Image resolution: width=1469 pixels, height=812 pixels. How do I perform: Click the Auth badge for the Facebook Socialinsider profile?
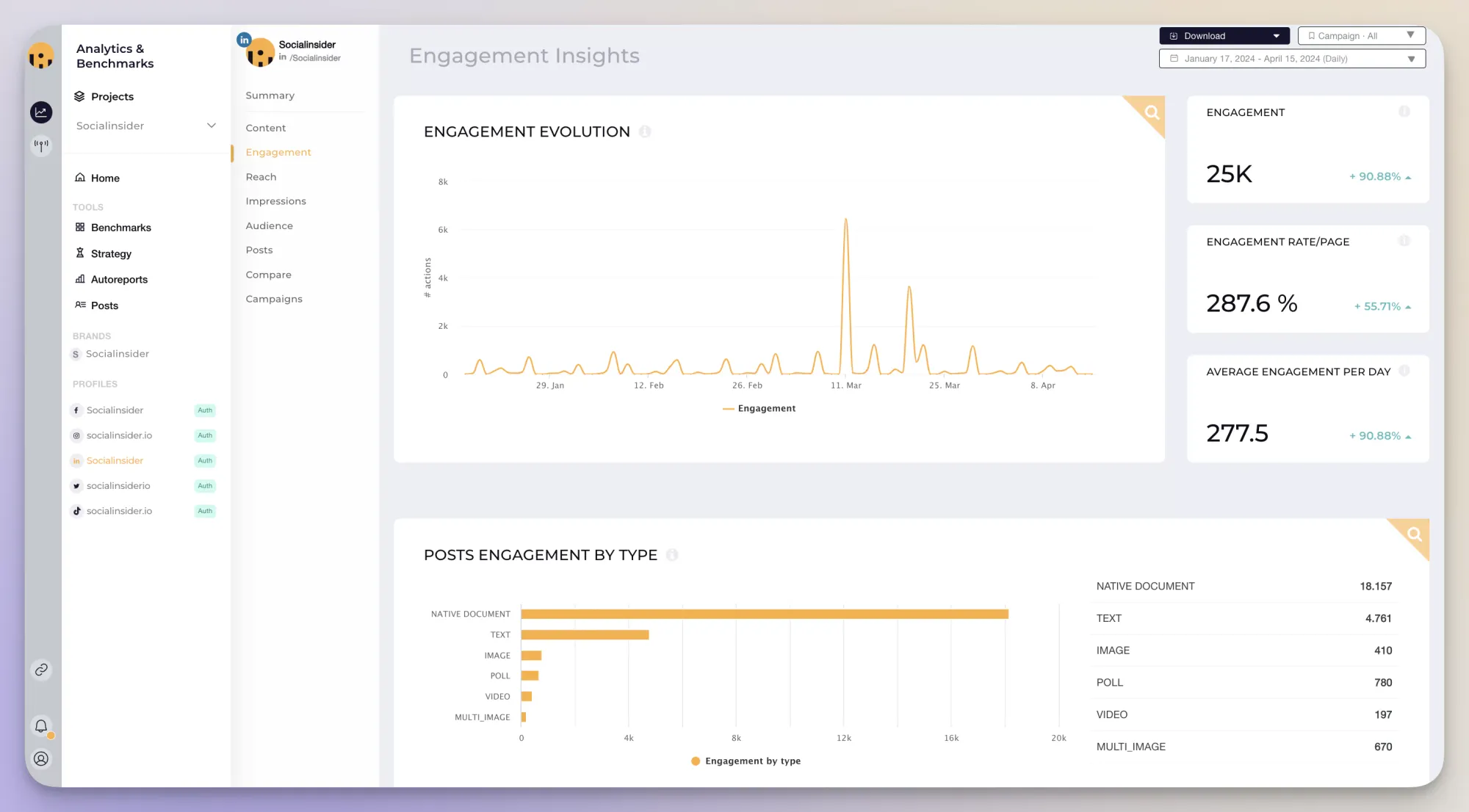(205, 410)
